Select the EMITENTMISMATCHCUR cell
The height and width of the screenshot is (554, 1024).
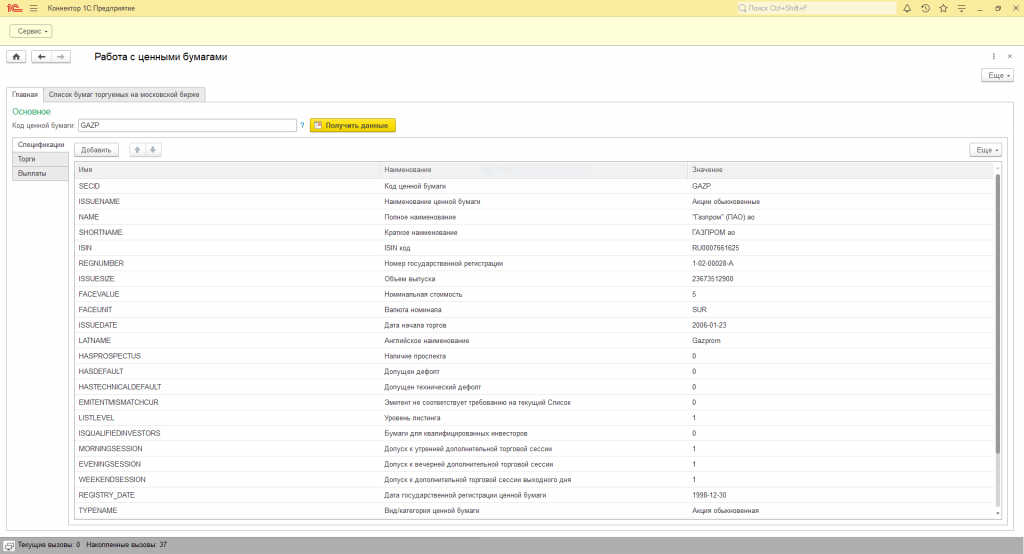(227, 402)
